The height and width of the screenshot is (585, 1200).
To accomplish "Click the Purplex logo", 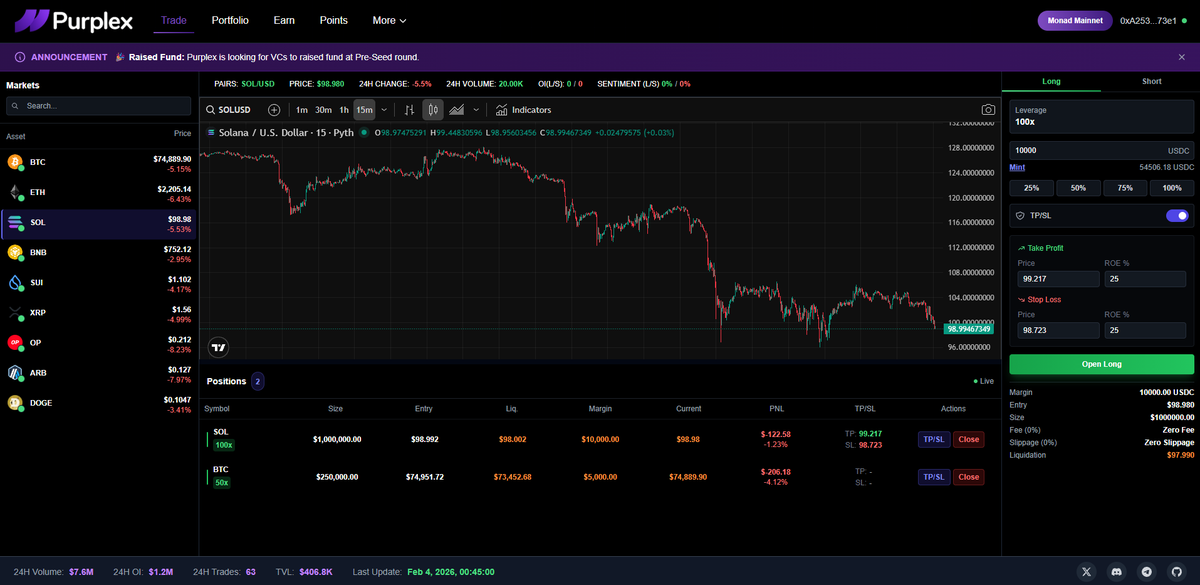I will [74, 20].
